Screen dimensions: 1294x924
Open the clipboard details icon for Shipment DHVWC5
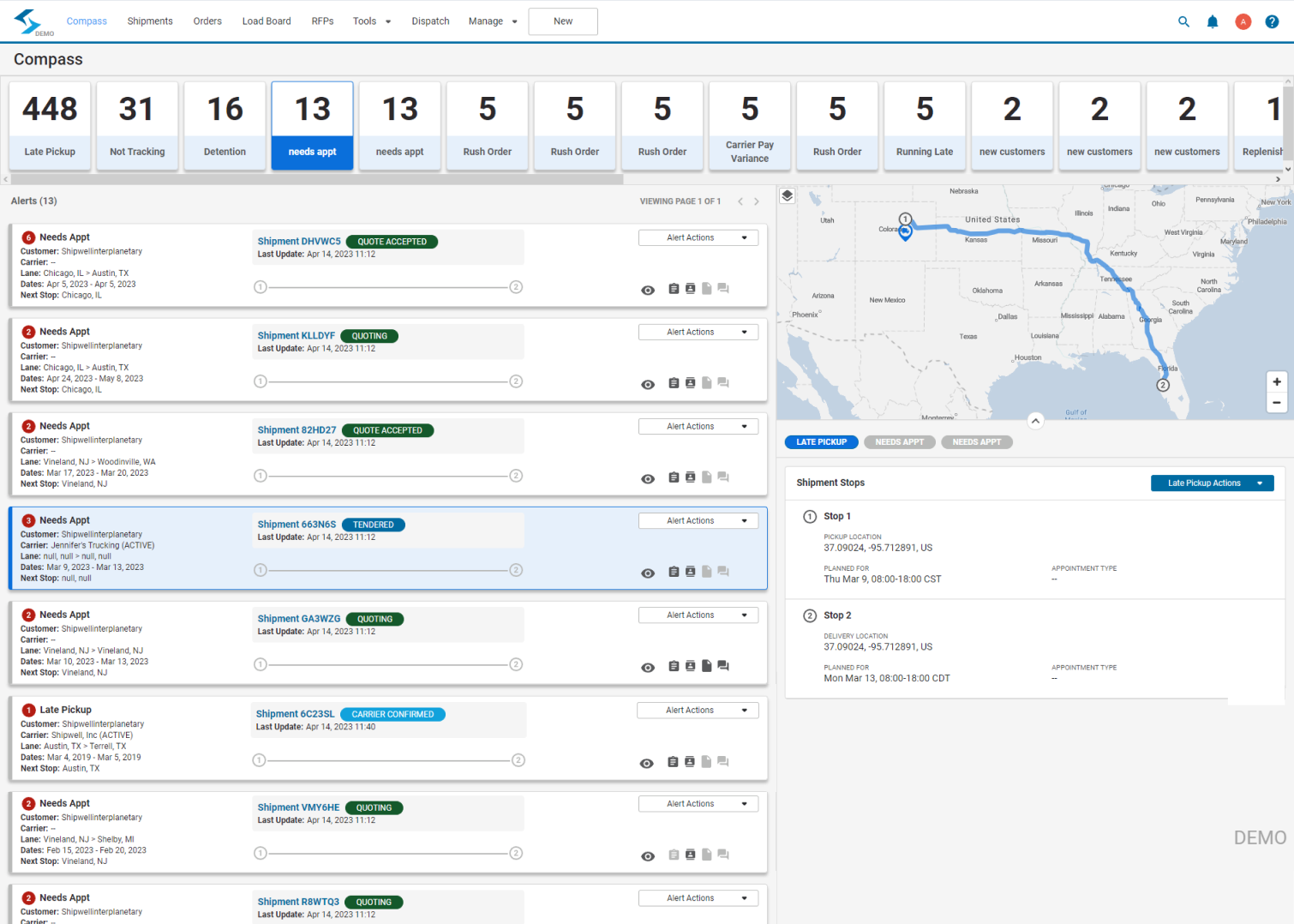coord(673,289)
